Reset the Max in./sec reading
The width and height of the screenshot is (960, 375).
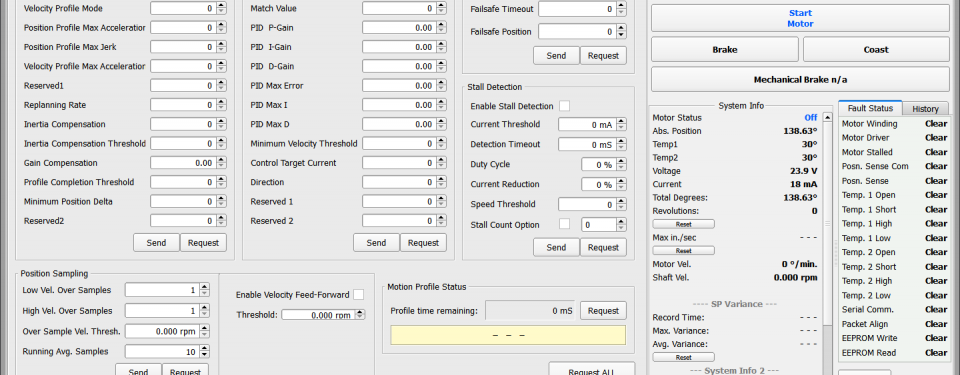pos(683,251)
